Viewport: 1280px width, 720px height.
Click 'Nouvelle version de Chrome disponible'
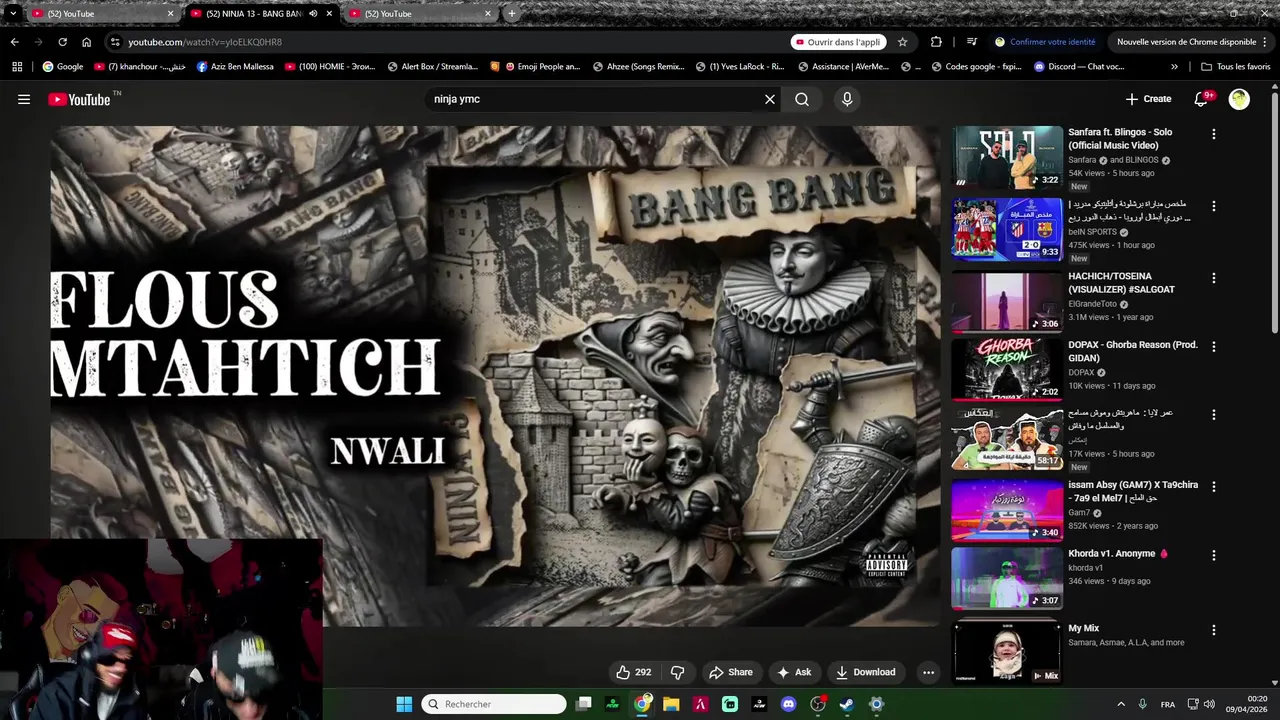(1186, 42)
